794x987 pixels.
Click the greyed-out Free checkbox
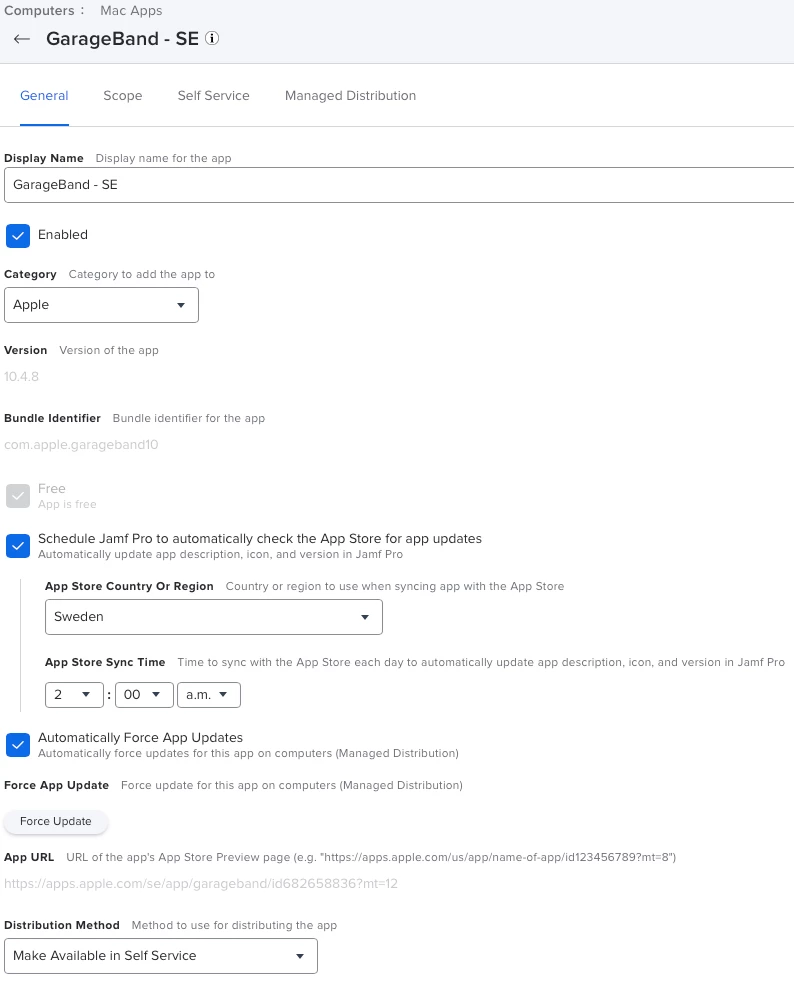pyautogui.click(x=18, y=496)
